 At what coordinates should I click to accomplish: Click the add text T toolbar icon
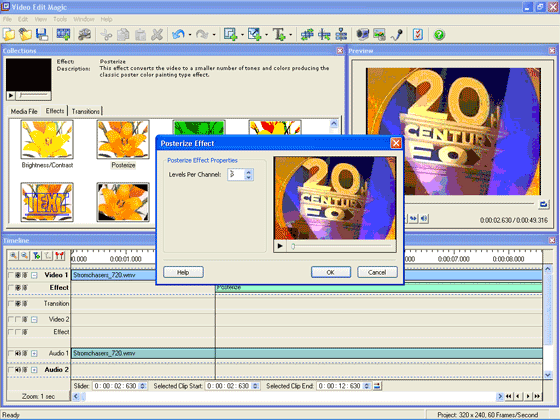point(279,35)
